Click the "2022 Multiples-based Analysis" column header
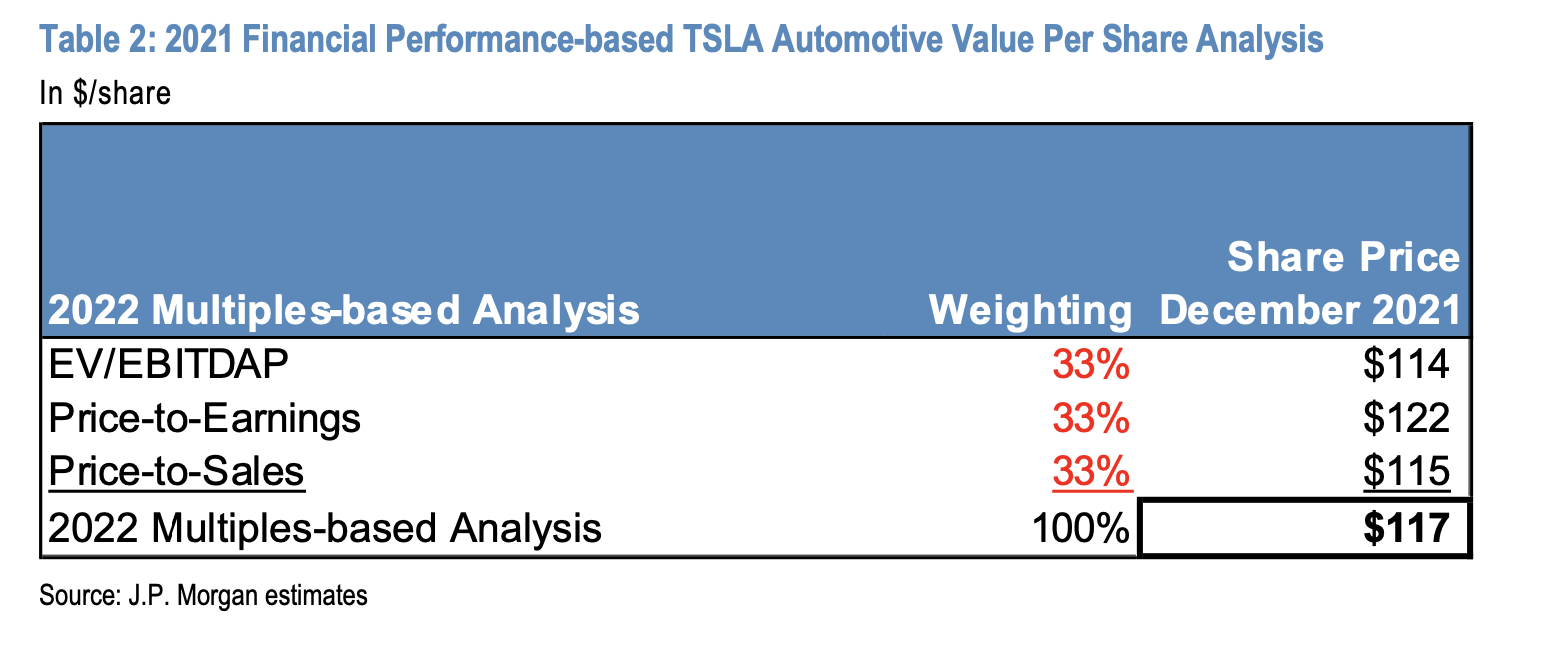The image size is (1550, 646). tap(343, 310)
